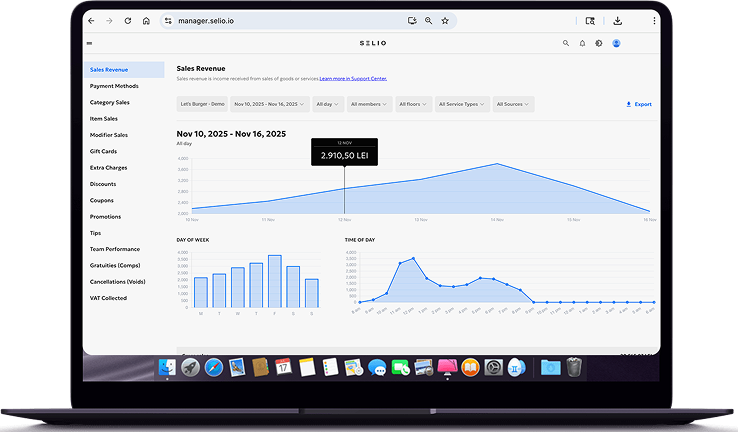Image resolution: width=738 pixels, height=432 pixels.
Task: Go to Team Performance report
Action: pyautogui.click(x=115, y=249)
